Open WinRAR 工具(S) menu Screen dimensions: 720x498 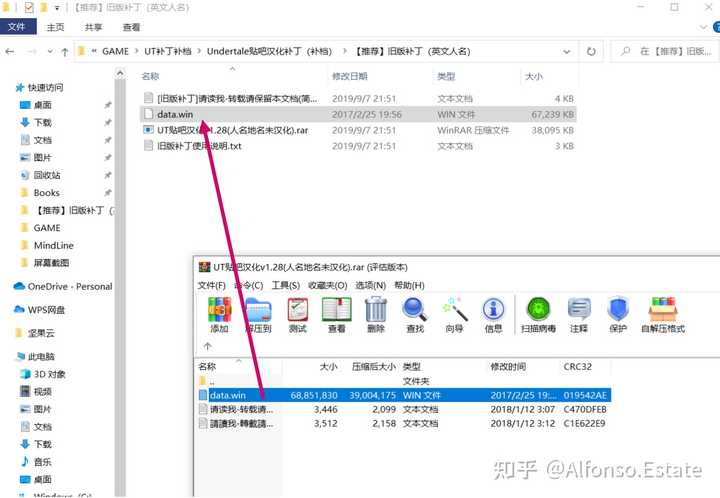pyautogui.click(x=286, y=285)
